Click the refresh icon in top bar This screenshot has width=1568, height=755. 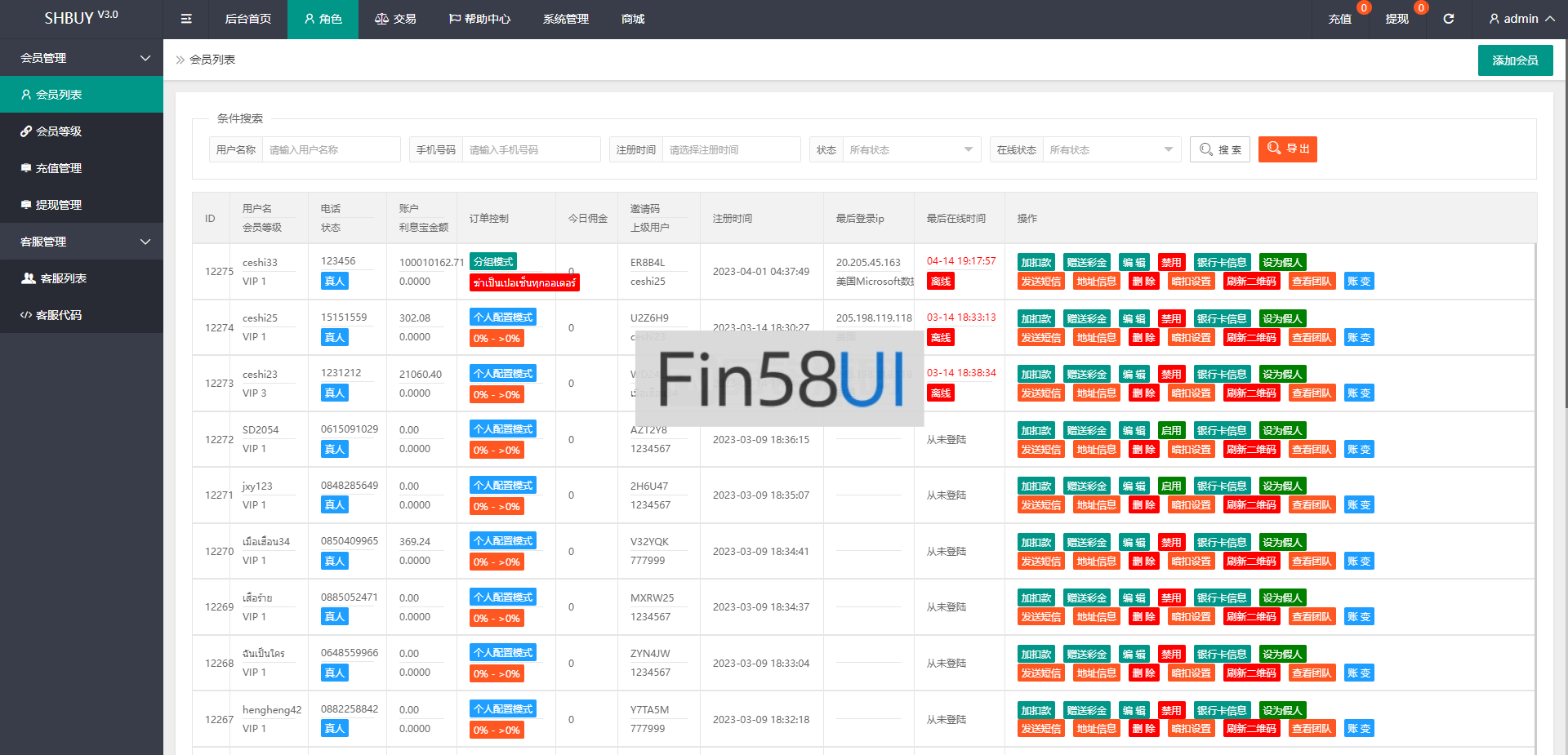click(x=1448, y=19)
